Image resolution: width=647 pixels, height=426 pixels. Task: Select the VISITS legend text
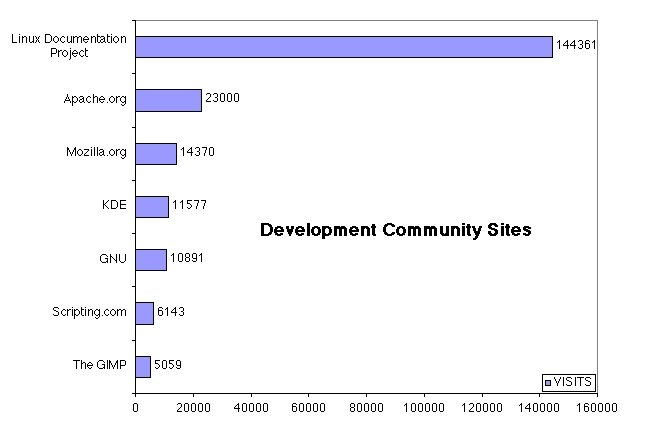pos(573,382)
